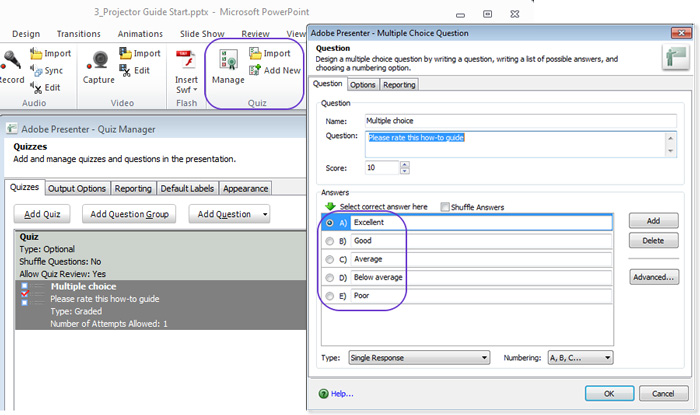
Task: Select radio button for answer B Good
Action: point(329,241)
